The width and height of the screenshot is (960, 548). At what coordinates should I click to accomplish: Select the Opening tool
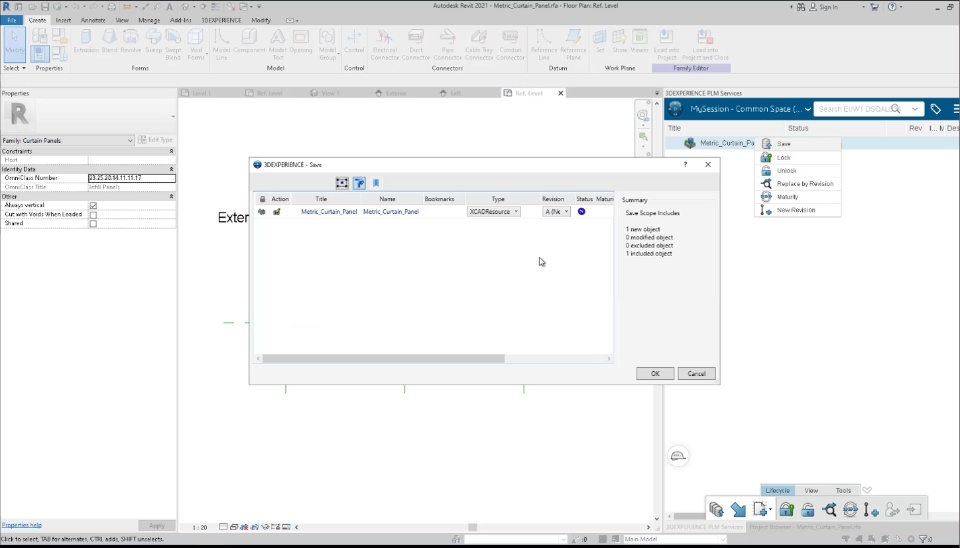(301, 41)
